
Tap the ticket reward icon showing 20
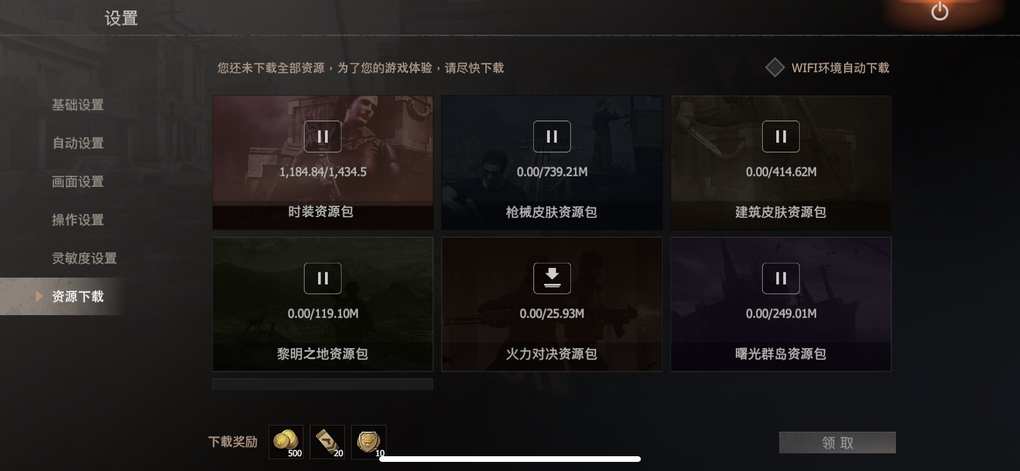(x=327, y=442)
